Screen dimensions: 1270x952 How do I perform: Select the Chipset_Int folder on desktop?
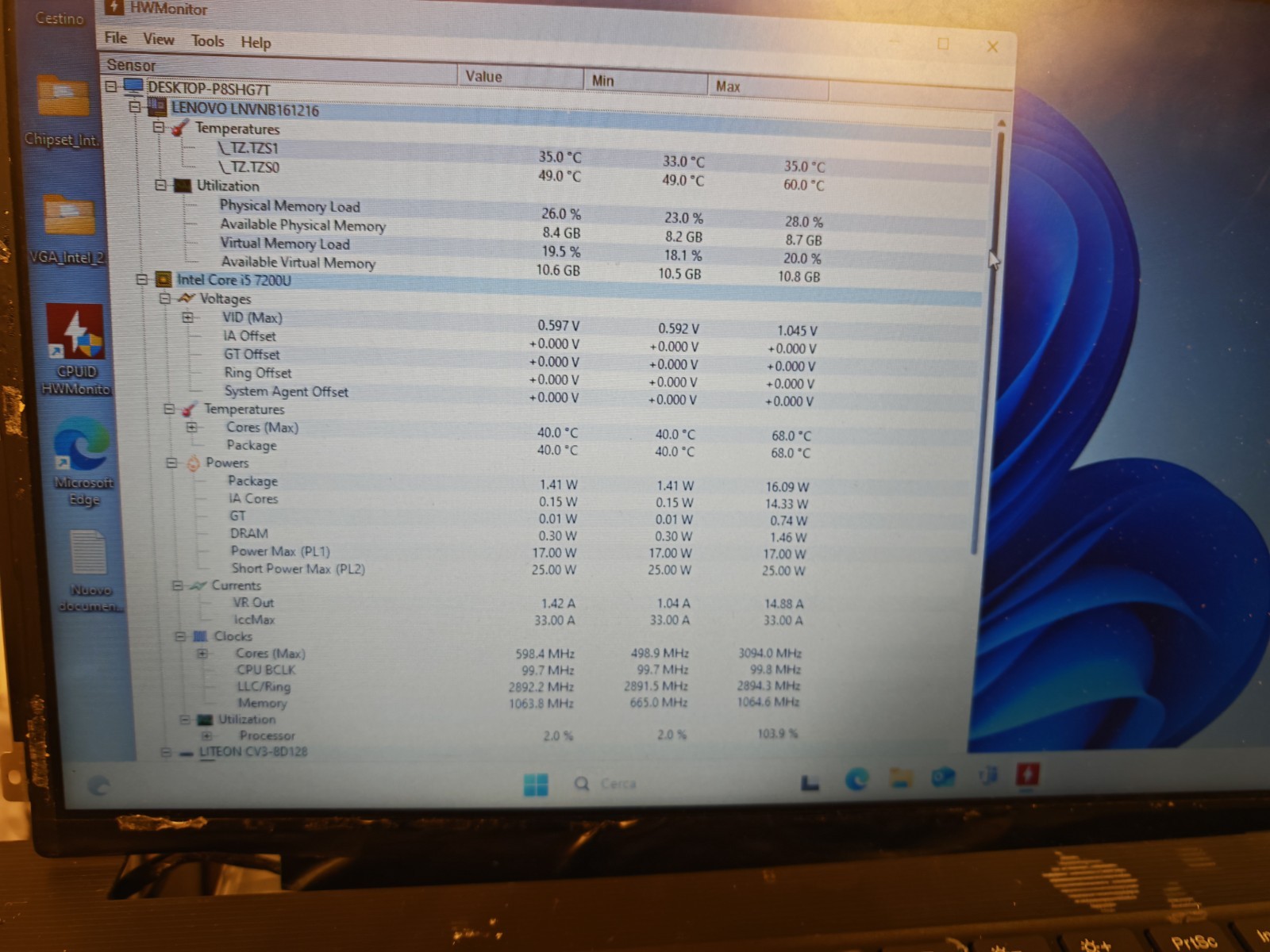click(x=63, y=111)
